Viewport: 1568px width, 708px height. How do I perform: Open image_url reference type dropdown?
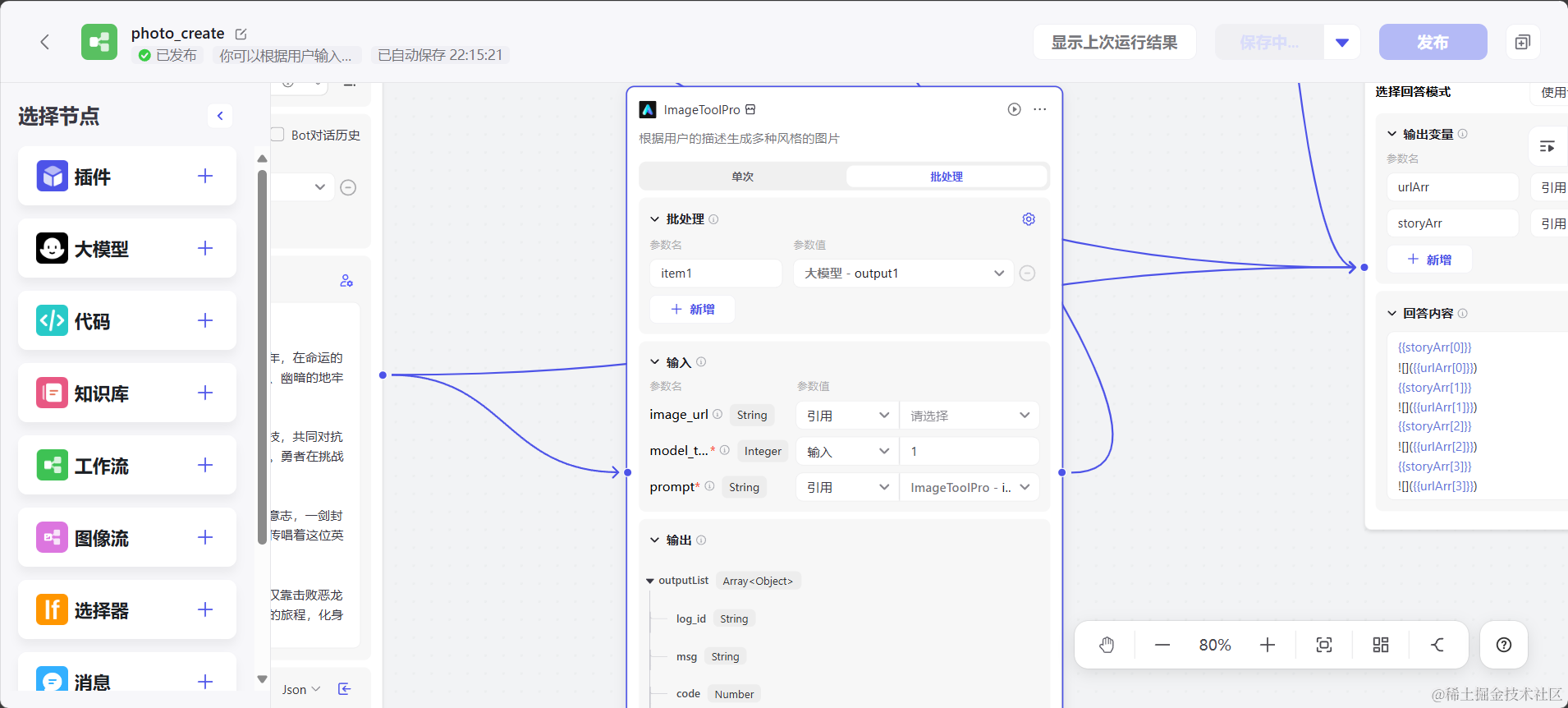(x=847, y=416)
